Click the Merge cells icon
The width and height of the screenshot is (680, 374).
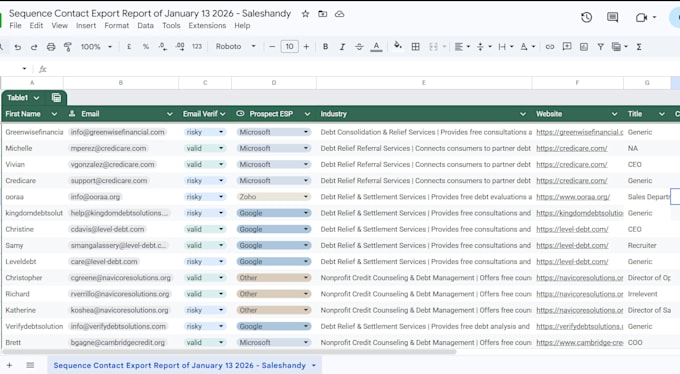[x=433, y=46]
